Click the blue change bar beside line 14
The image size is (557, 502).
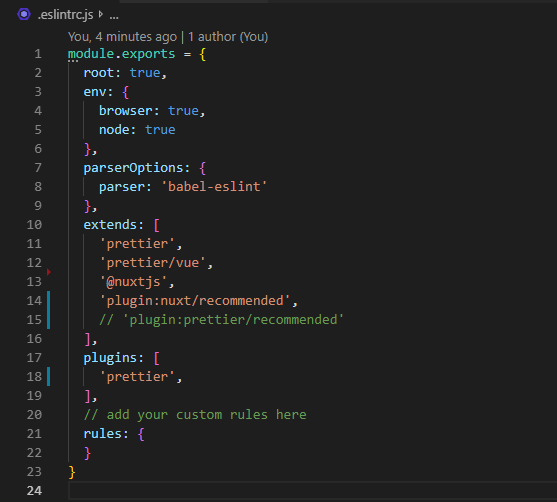49,301
